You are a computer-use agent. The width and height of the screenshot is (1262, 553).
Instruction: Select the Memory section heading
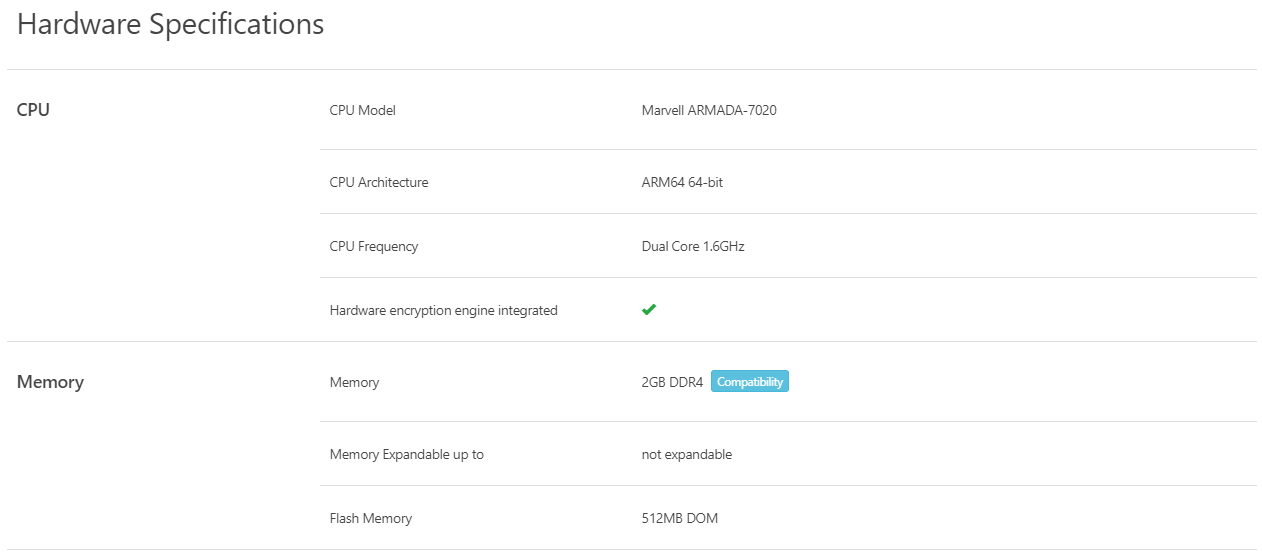[x=50, y=382]
